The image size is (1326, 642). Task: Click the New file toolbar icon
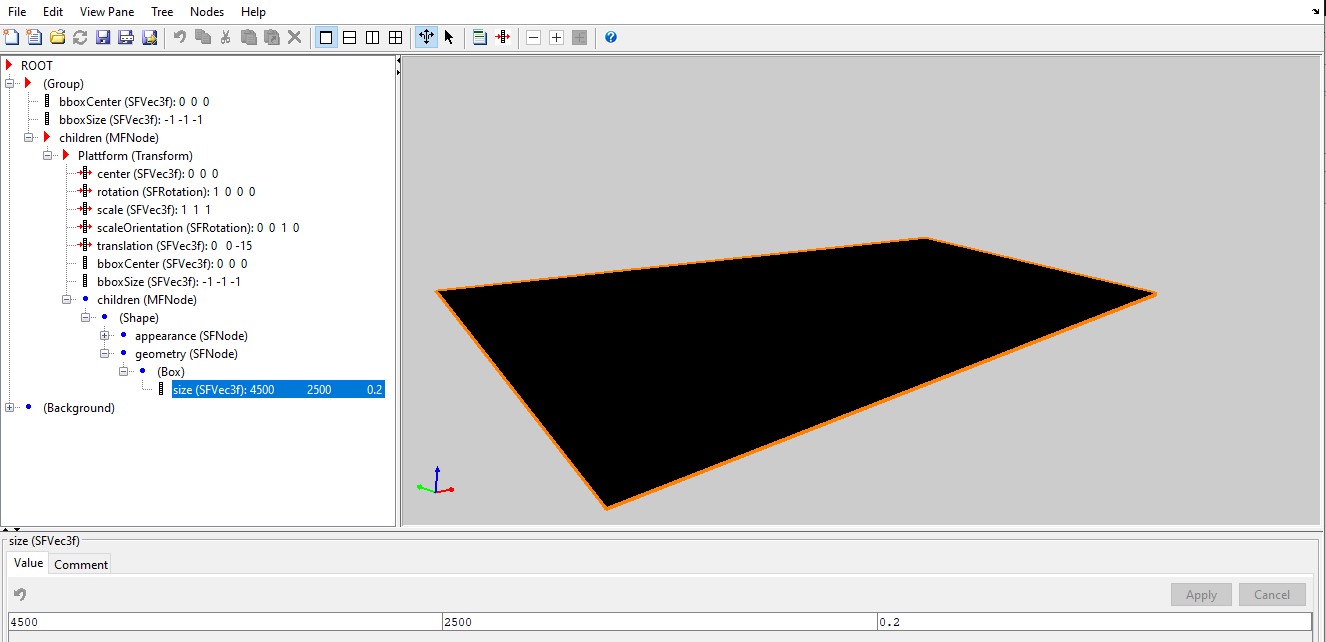(x=12, y=37)
